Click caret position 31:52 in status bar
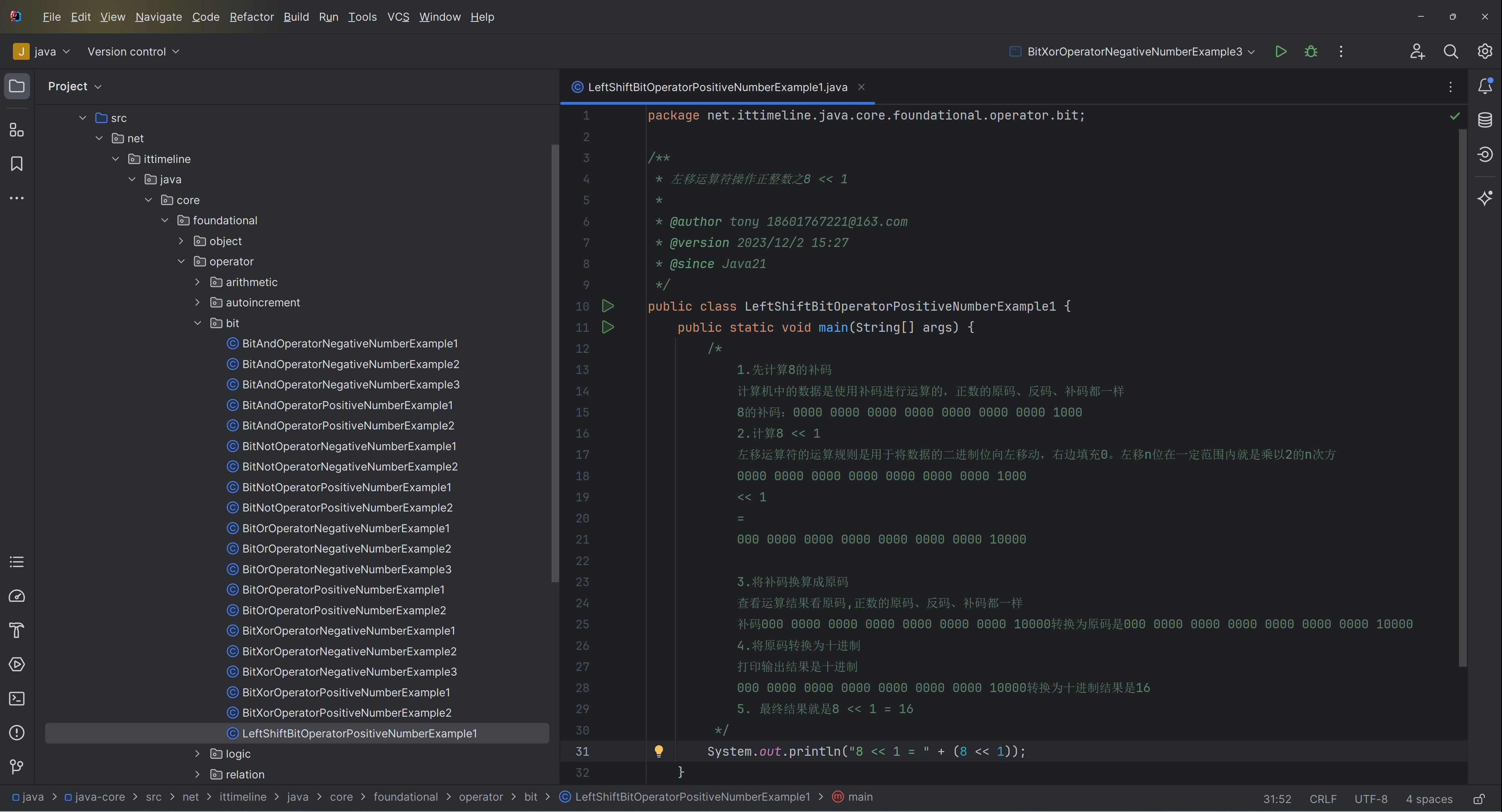The height and width of the screenshot is (812, 1502). coord(1277,799)
